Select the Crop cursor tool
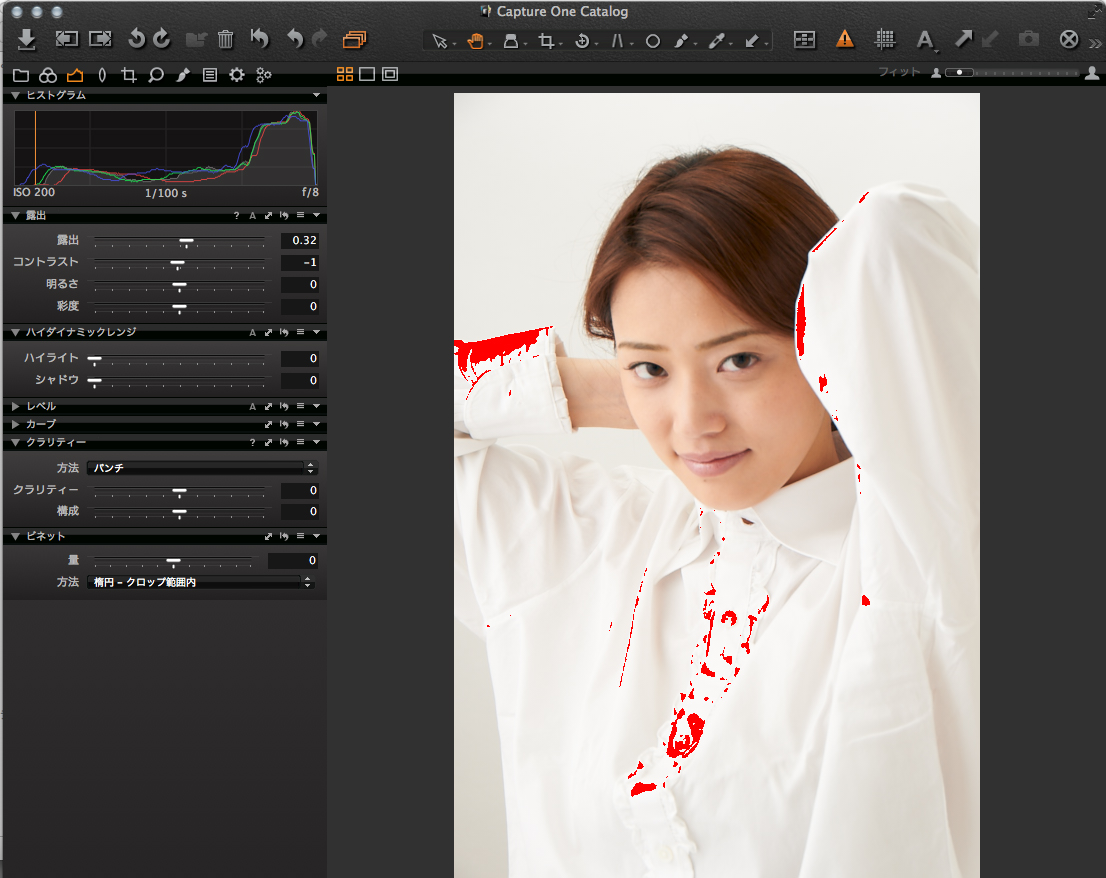Screen dimensions: 1106x878 click(546, 41)
